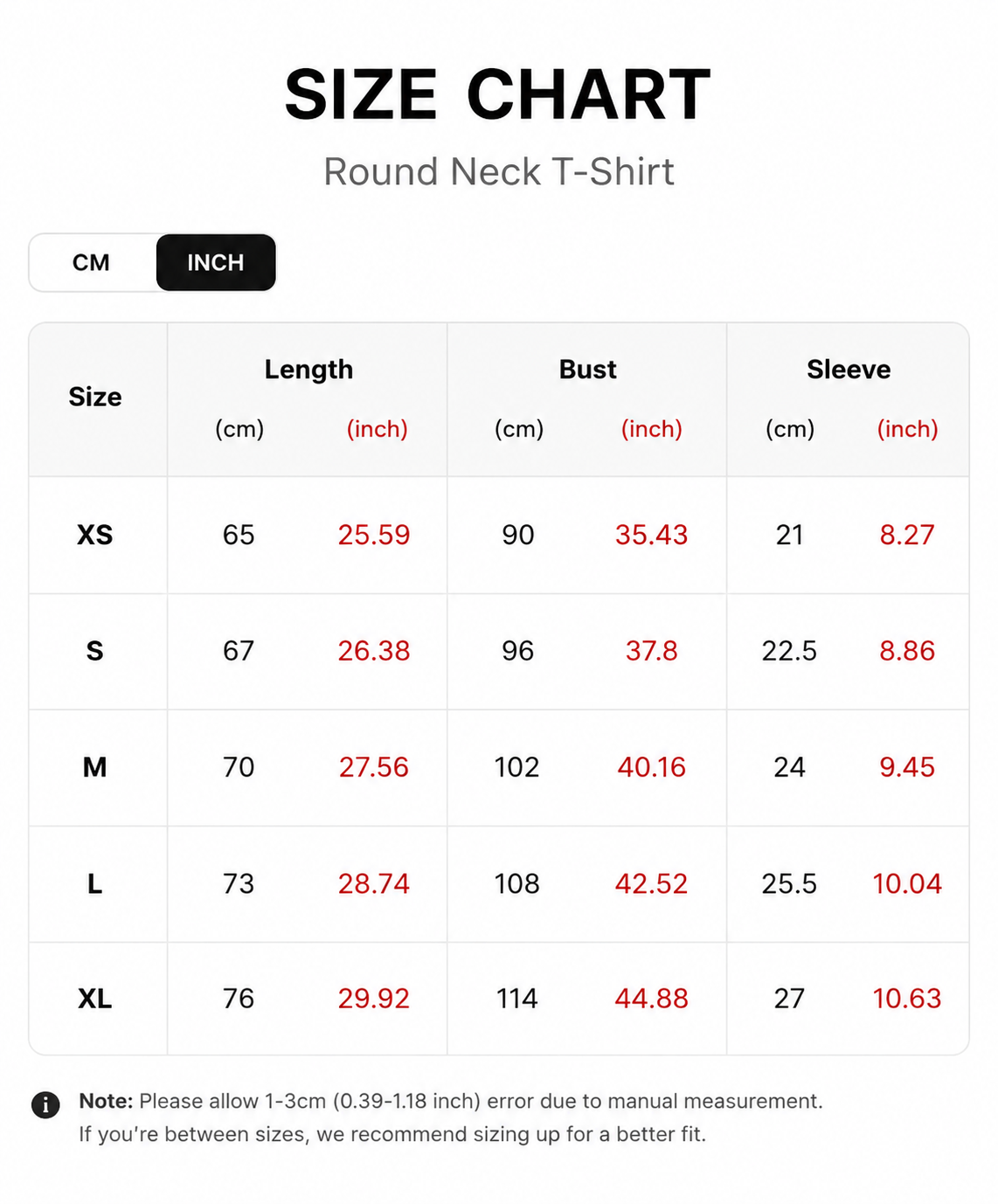Click the 22.5 cm sleeve value

click(789, 651)
